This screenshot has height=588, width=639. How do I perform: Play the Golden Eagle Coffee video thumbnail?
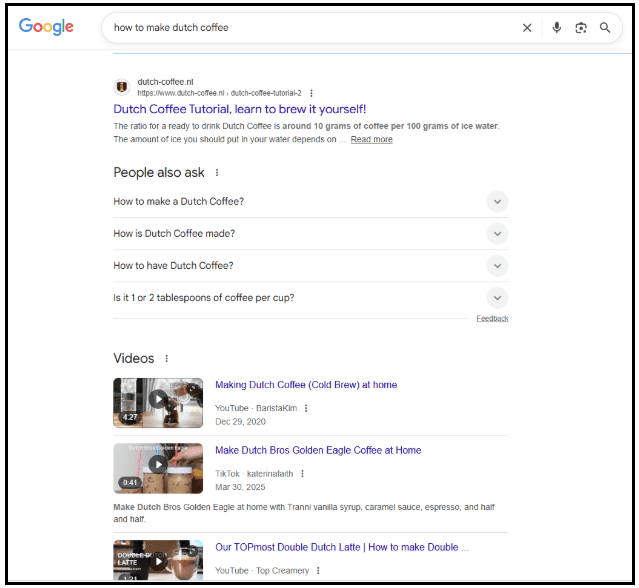click(158, 468)
